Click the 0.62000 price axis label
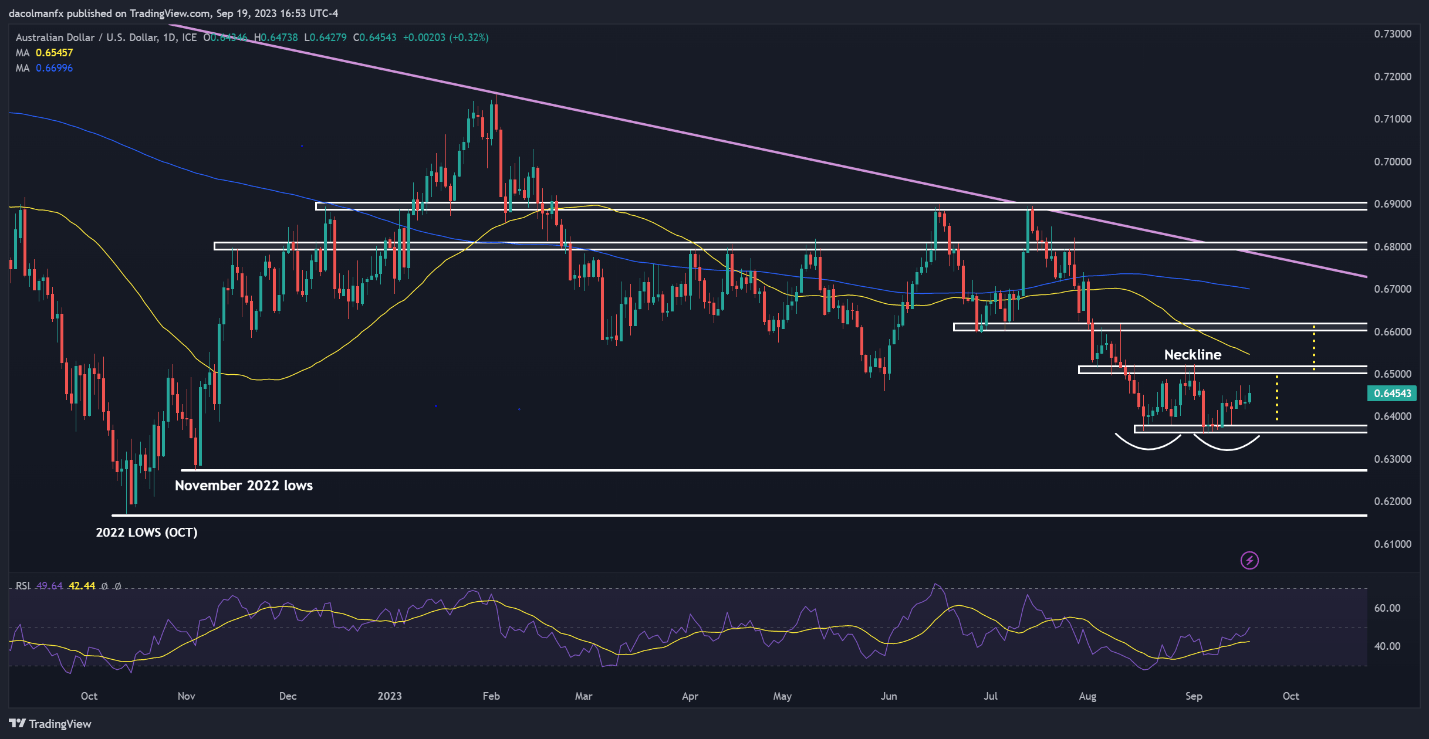The image size is (1429, 739). (1392, 501)
